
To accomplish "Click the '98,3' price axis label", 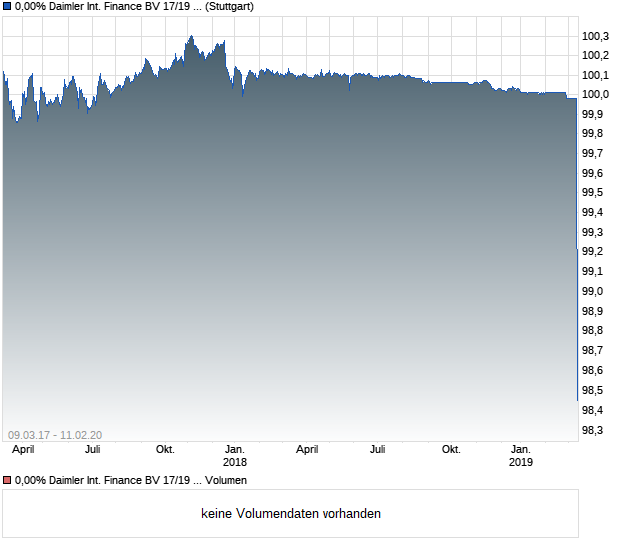I will tap(592, 430).
